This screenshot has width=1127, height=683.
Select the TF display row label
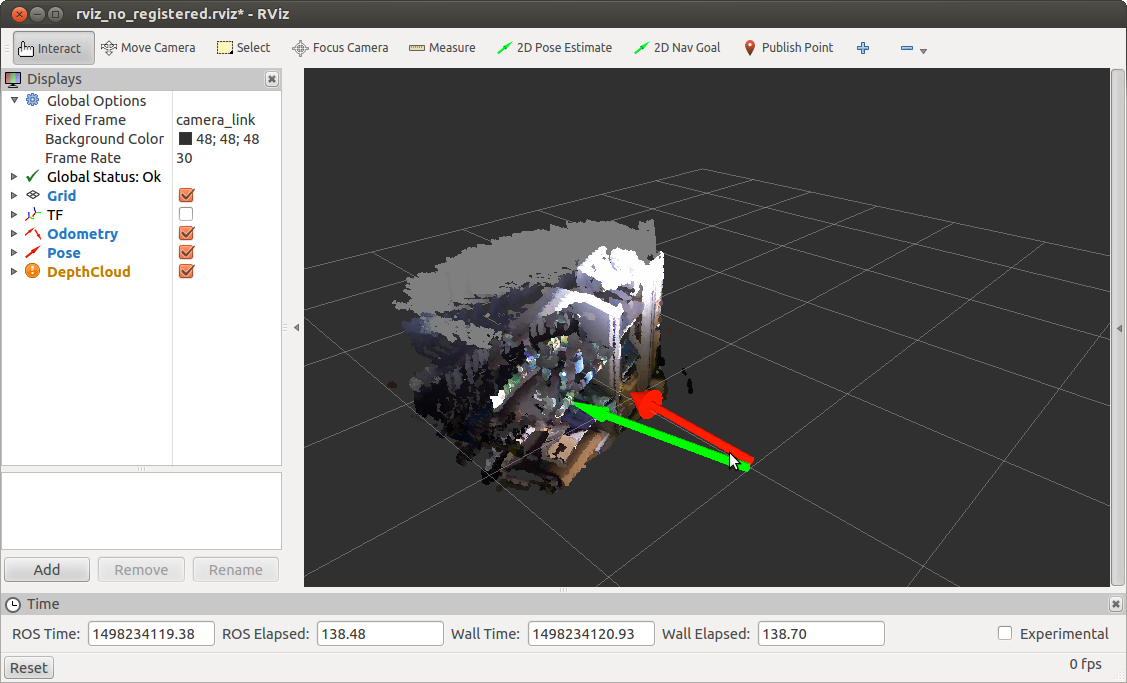tap(55, 214)
